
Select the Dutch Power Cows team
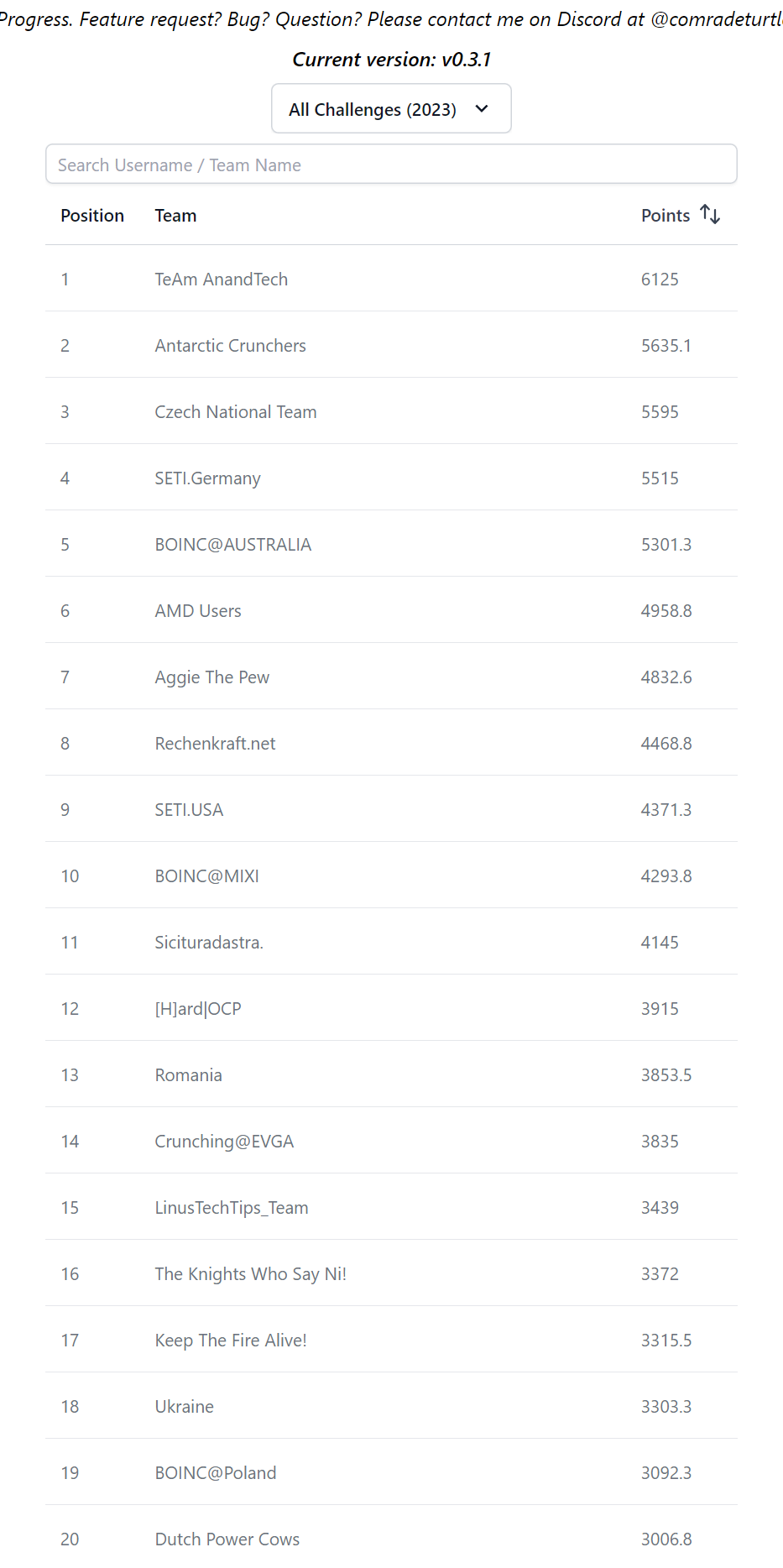click(x=227, y=1539)
